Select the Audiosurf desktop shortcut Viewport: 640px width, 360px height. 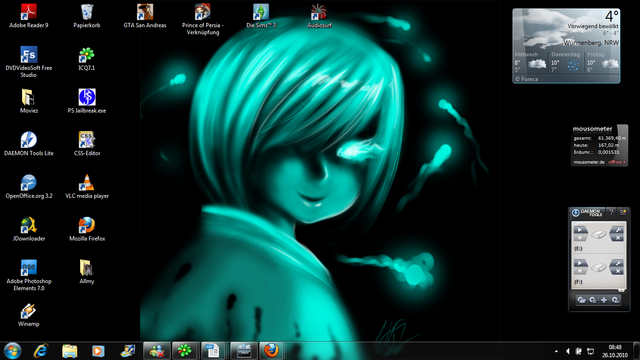coord(319,16)
